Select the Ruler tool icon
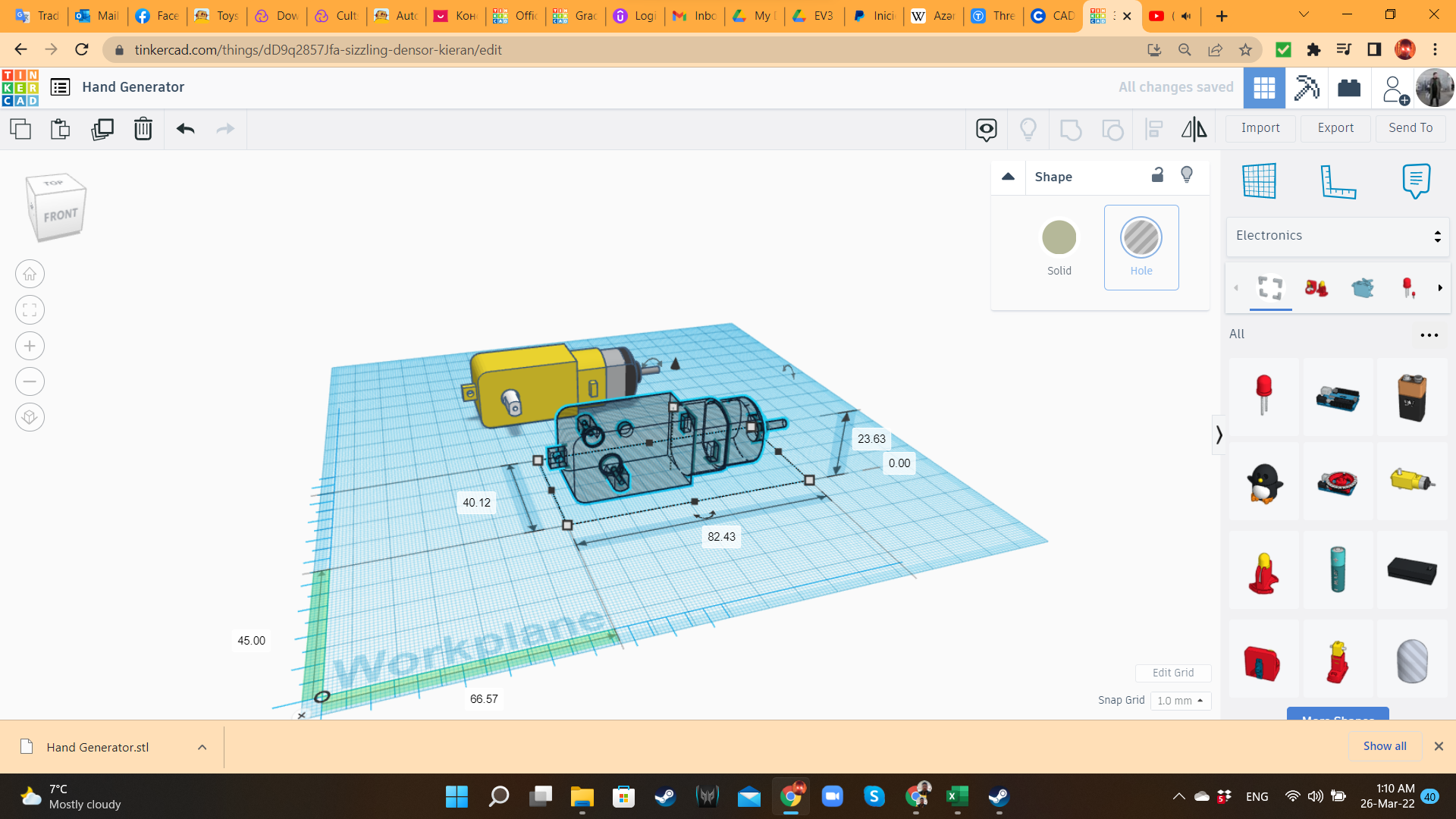Screen dimensions: 1456x819 pos(1338,181)
